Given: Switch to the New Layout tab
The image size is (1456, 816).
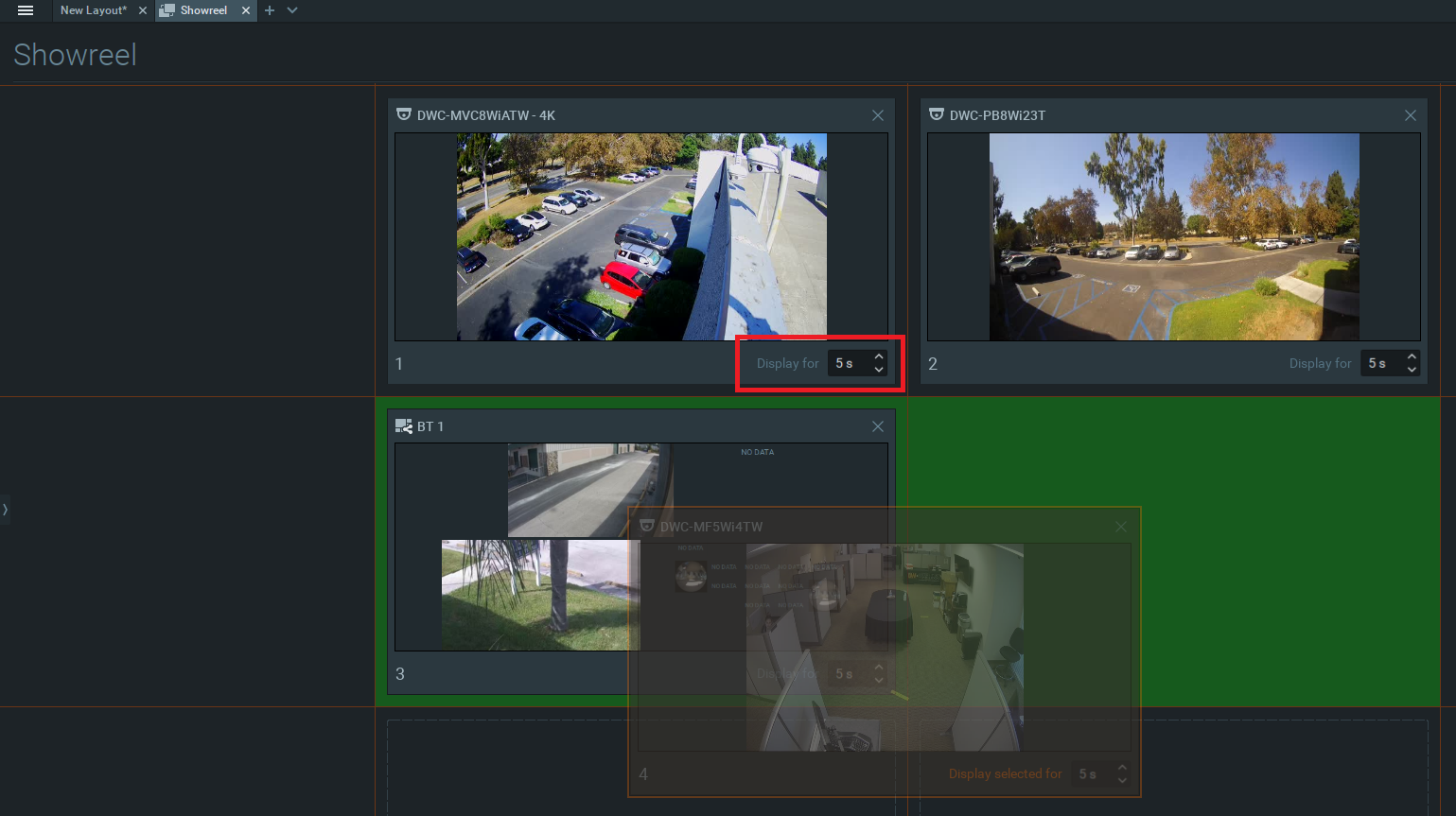Looking at the screenshot, I should 93,10.
